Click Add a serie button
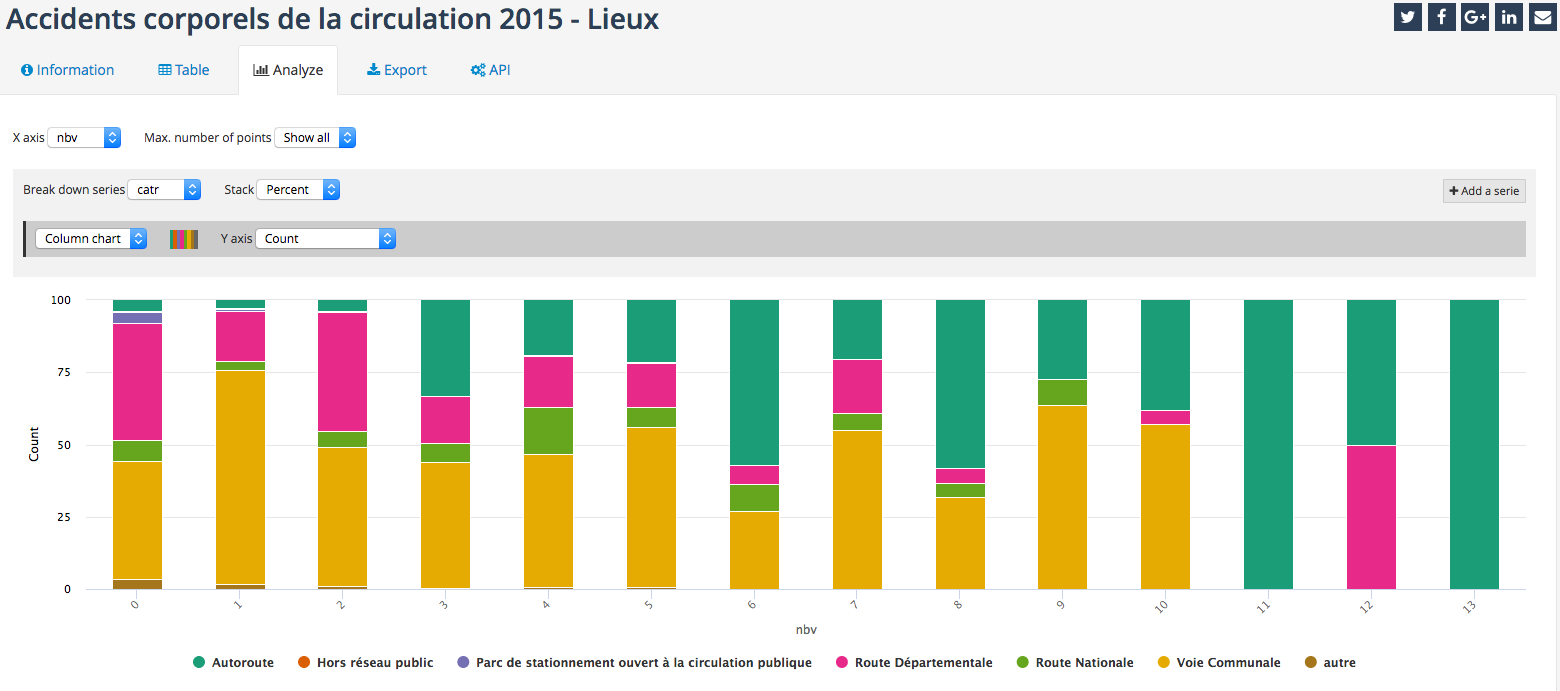1560x691 pixels. (x=1484, y=191)
